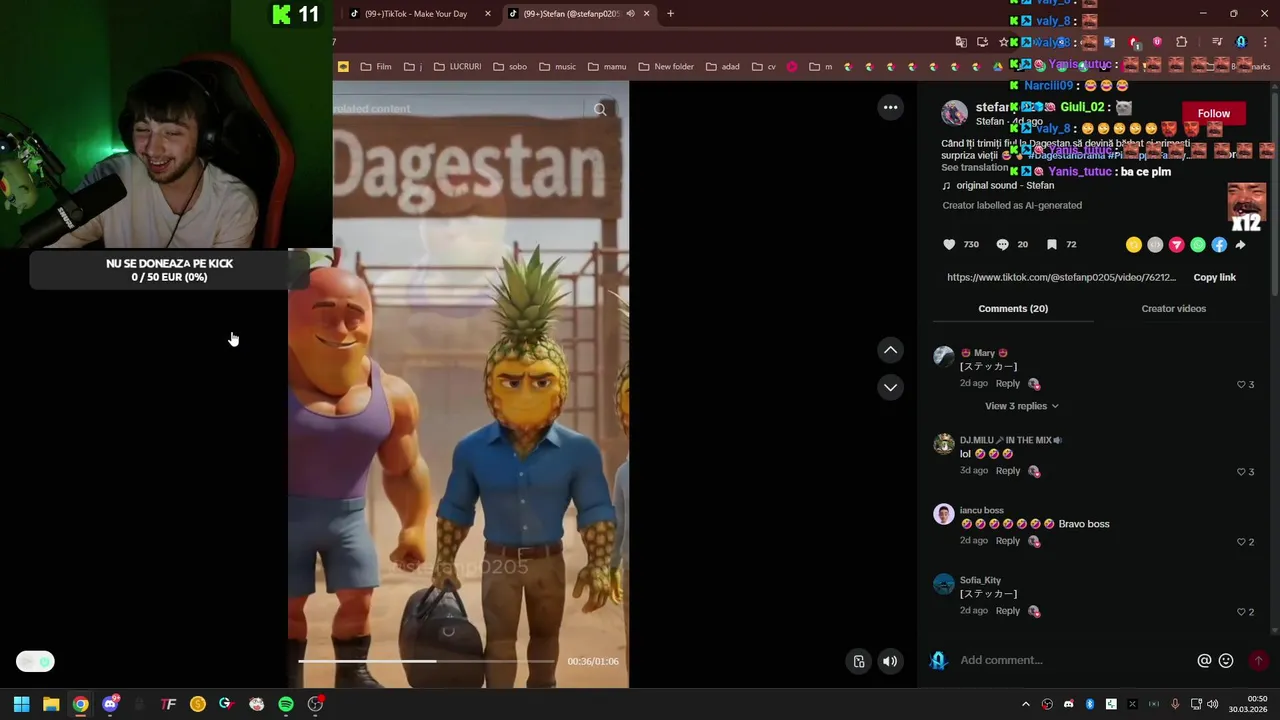Save video with bookmark icon
The width and height of the screenshot is (1280, 720).
click(x=1051, y=244)
